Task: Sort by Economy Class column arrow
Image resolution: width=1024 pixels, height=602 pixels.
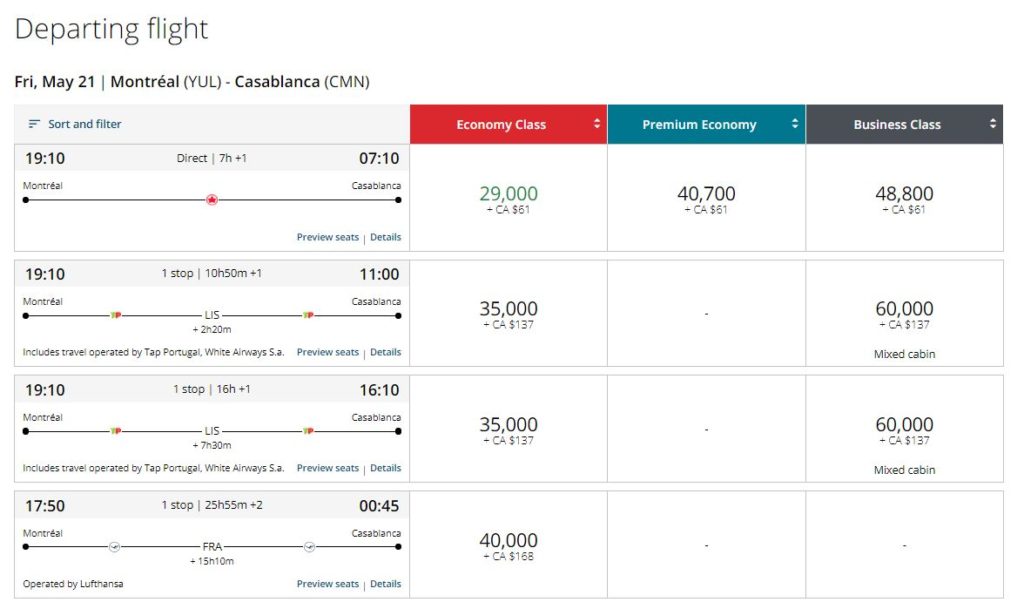Action: pyautogui.click(x=597, y=124)
